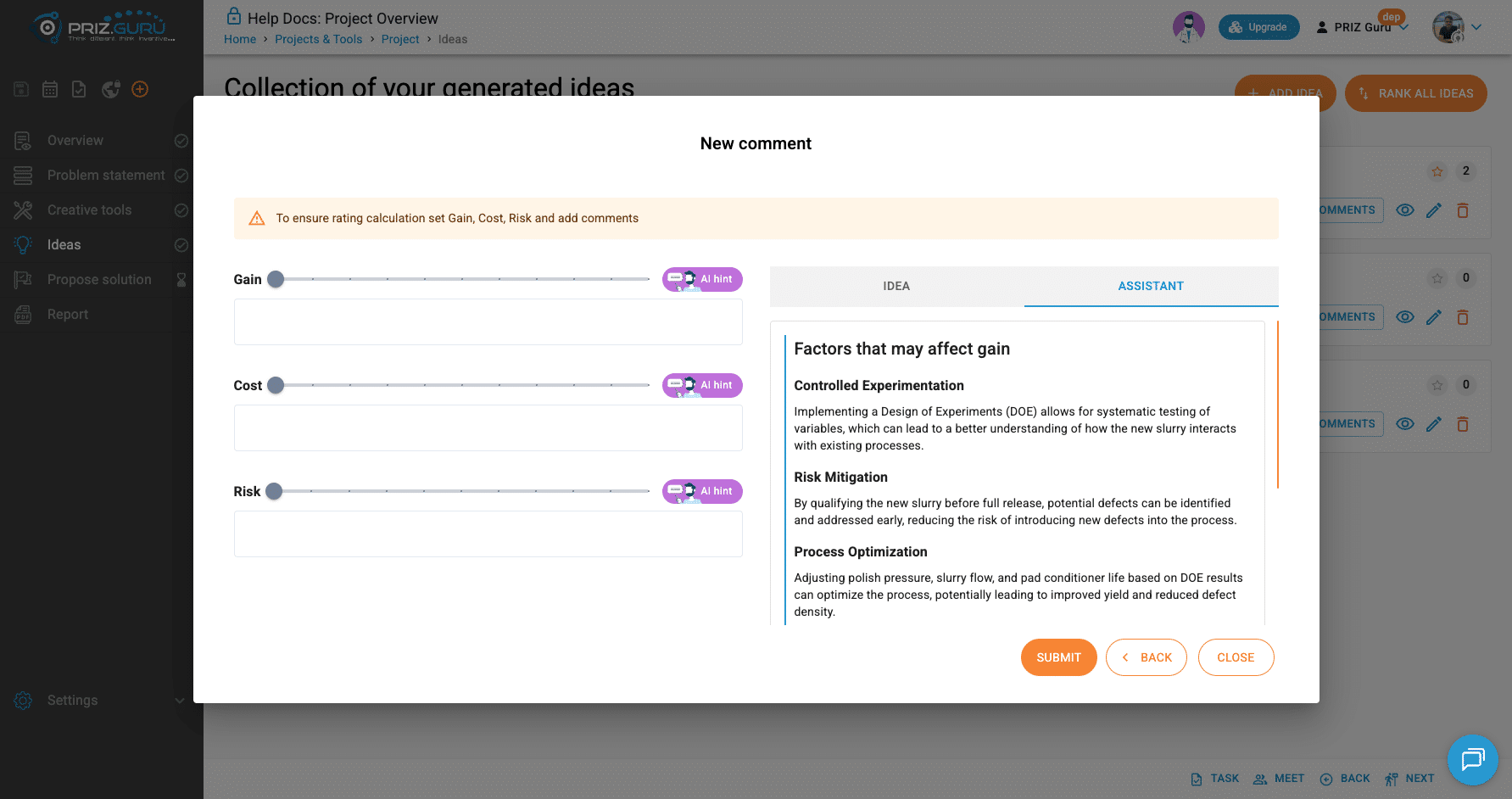Click the orange plus add icon
Viewport: 1512px width, 799px height.
pos(140,89)
